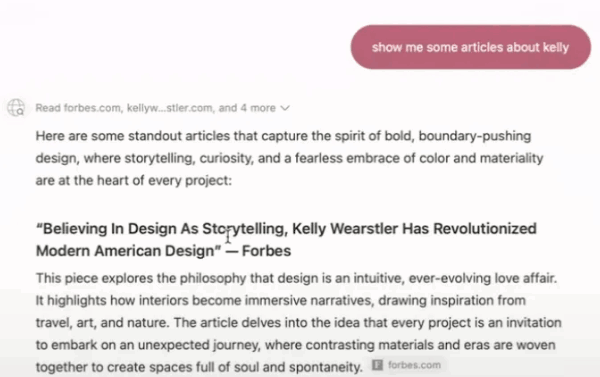Select the 'show me some articles about kelly' bubble
Screen dimensions: 600x377
471,47
